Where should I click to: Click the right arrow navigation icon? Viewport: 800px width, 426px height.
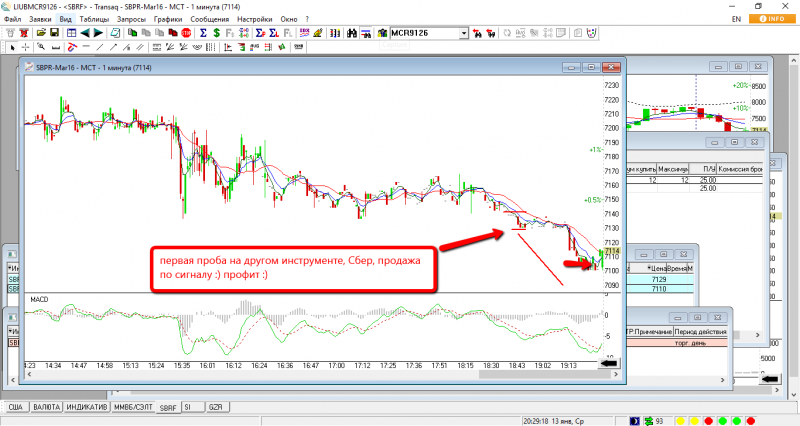point(98,33)
